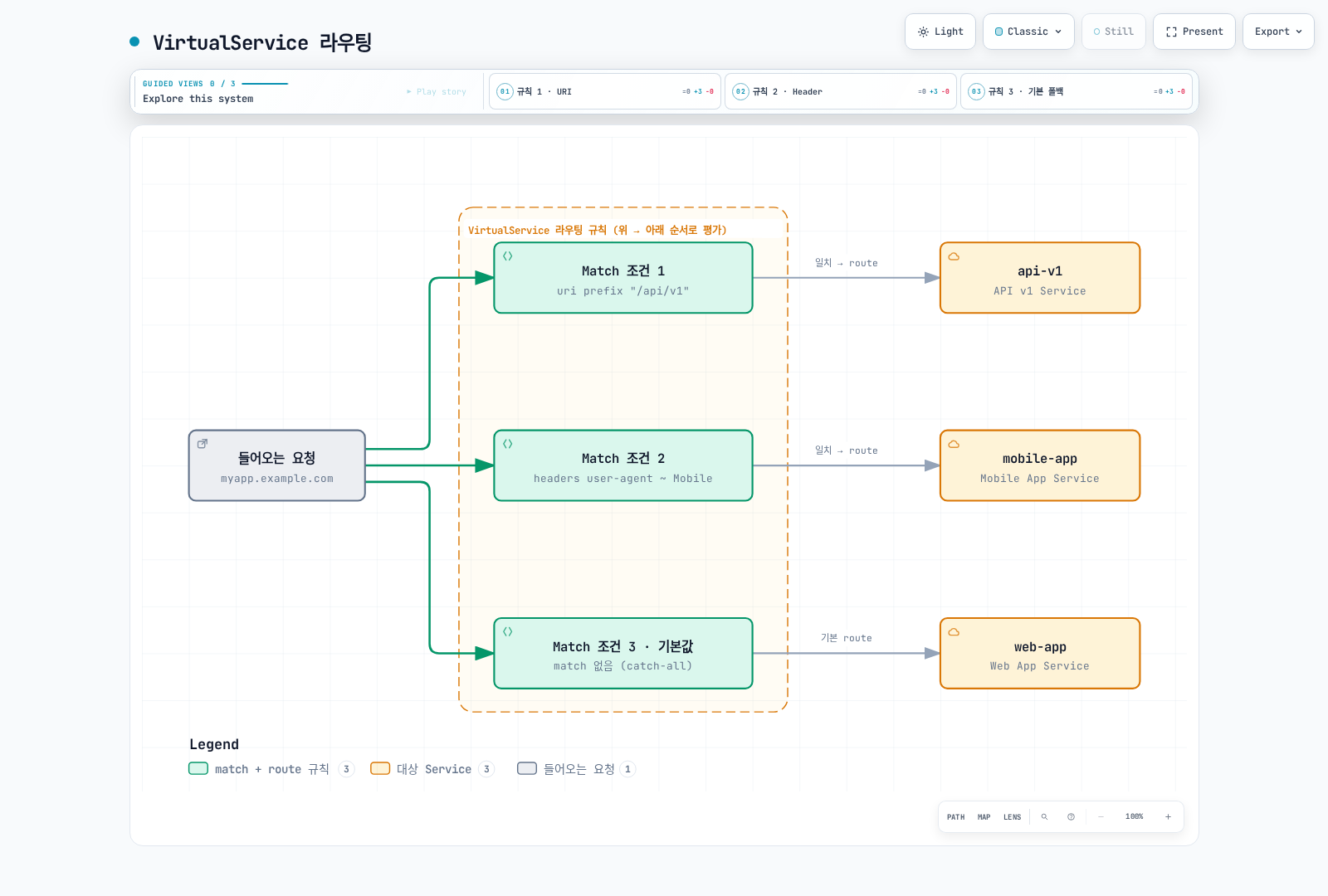Start the Play story control
This screenshot has width=1328, height=896.
[x=437, y=92]
